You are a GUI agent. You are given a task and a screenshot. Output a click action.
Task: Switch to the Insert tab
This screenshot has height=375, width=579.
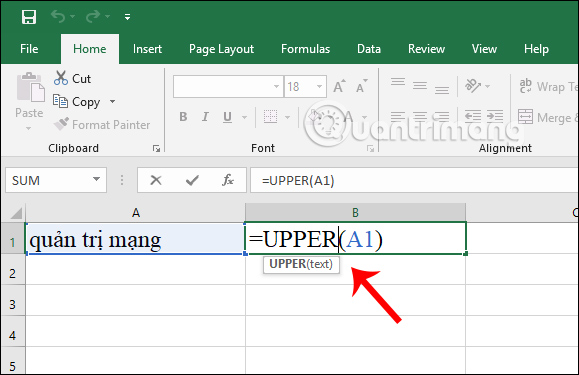click(147, 49)
